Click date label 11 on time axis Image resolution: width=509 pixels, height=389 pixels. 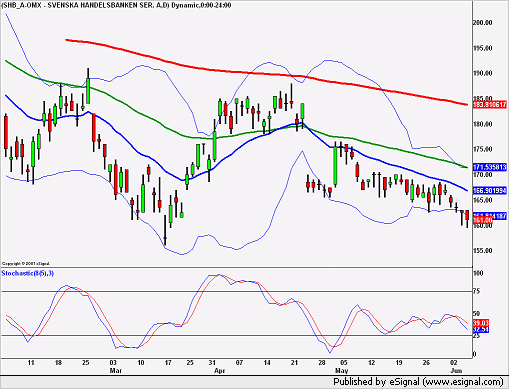[31, 363]
